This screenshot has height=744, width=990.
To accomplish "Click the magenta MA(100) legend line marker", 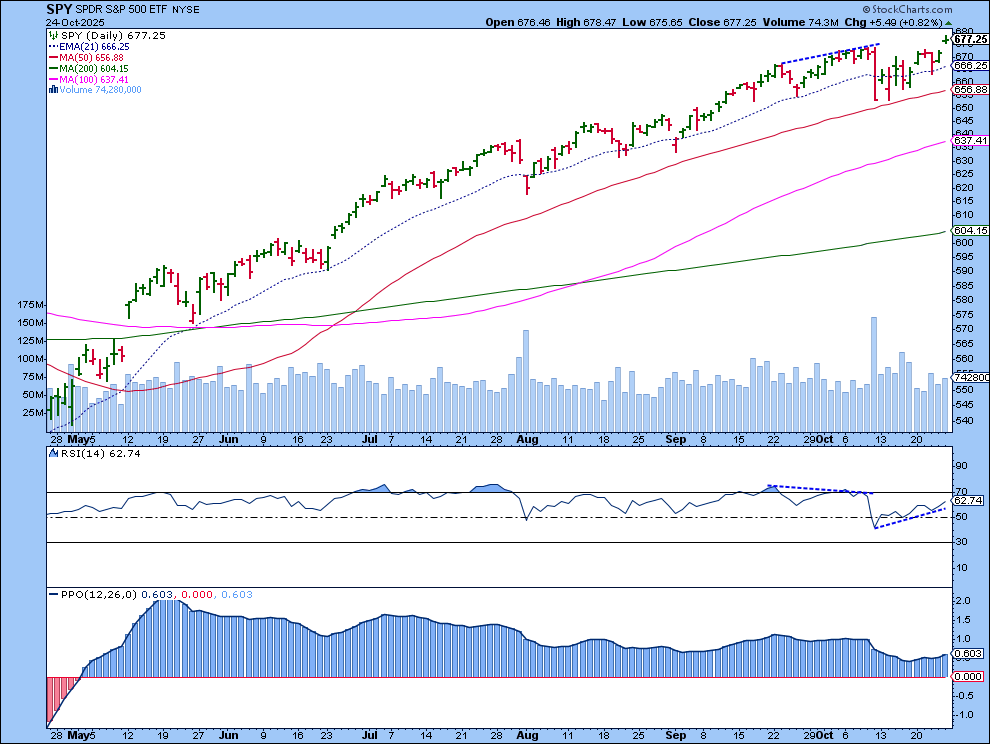I will tap(52, 79).
